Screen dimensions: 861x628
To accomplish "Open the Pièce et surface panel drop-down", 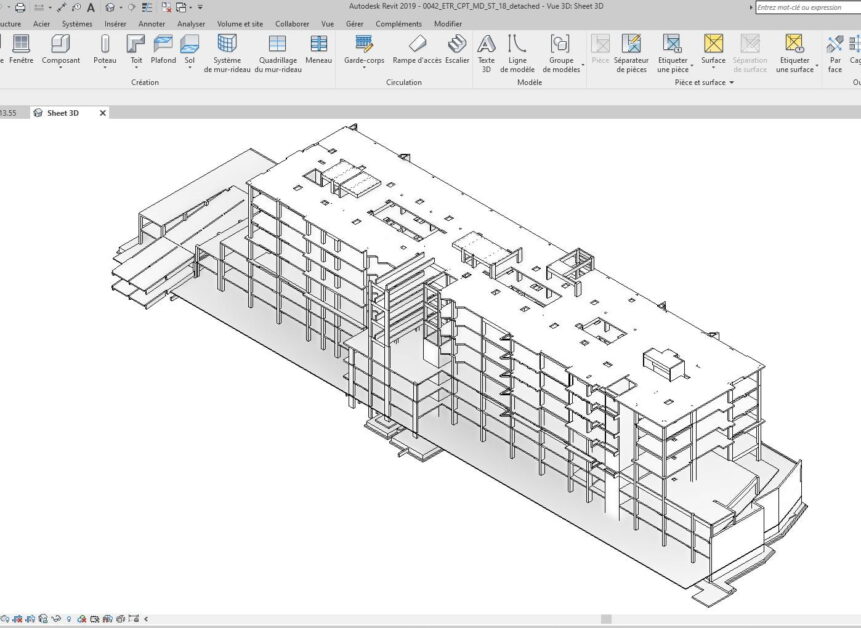I will [733, 84].
